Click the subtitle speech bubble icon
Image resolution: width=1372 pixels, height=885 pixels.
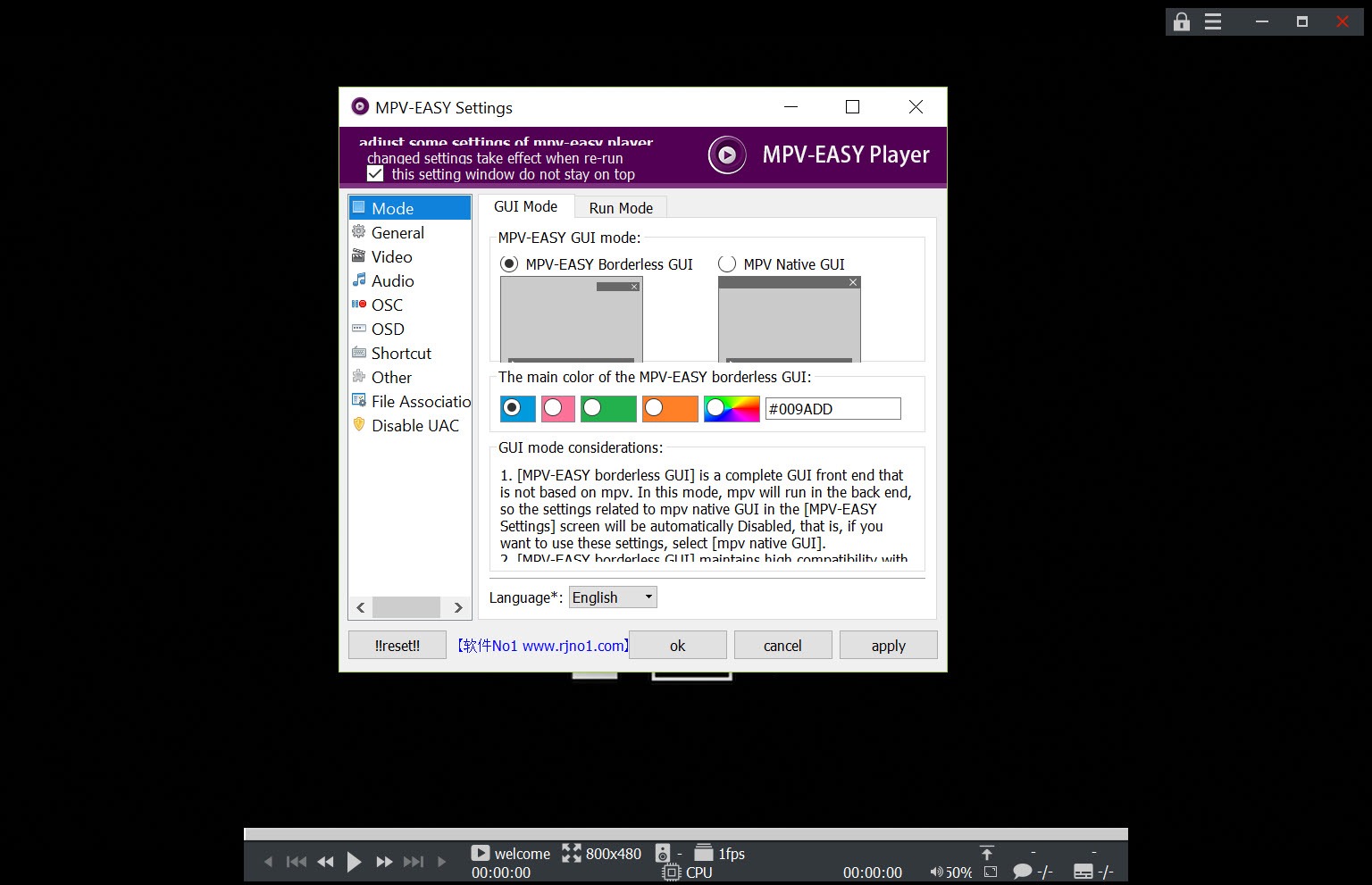click(1023, 871)
